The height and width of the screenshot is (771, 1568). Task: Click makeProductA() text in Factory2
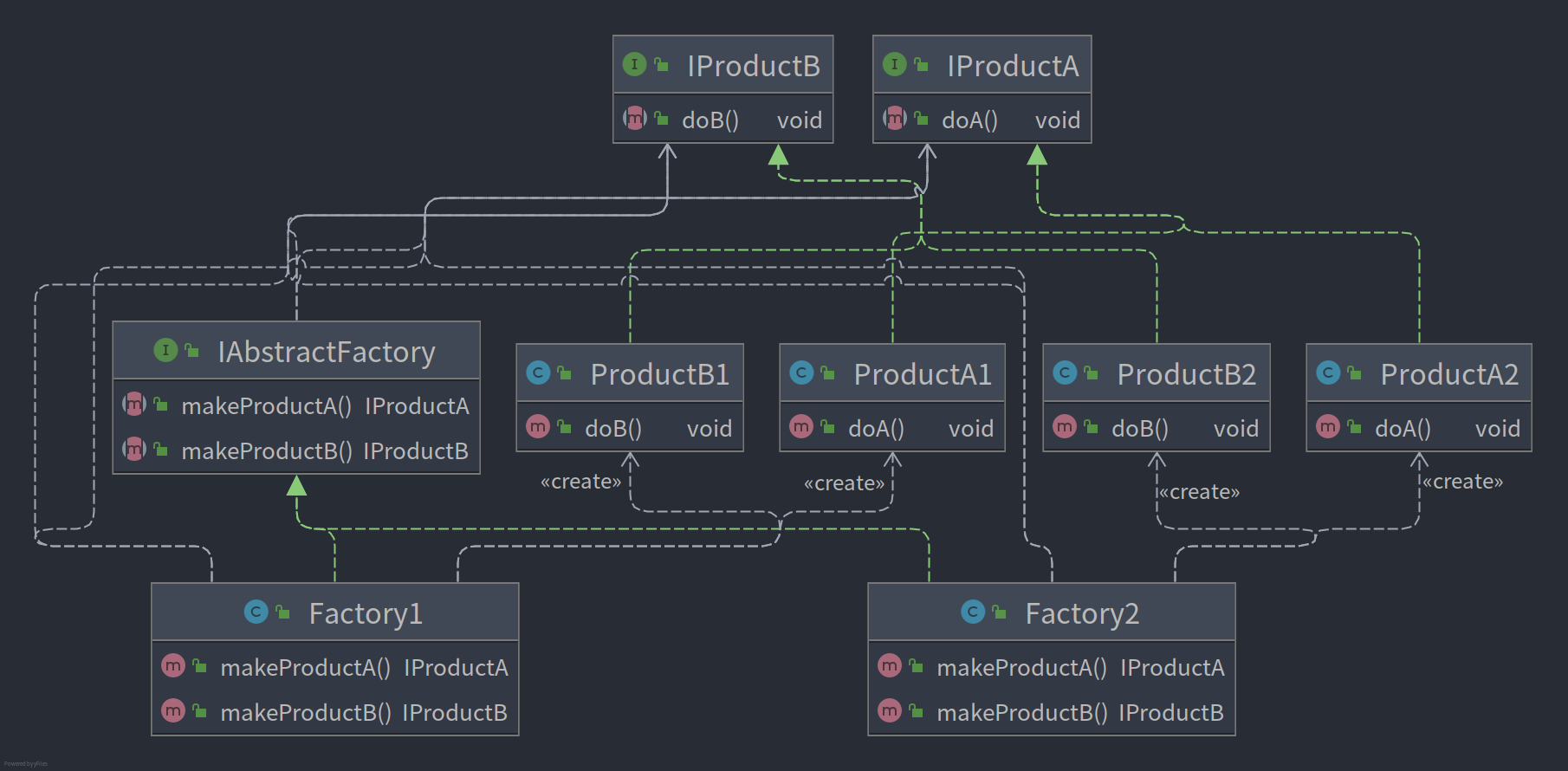click(1022, 667)
